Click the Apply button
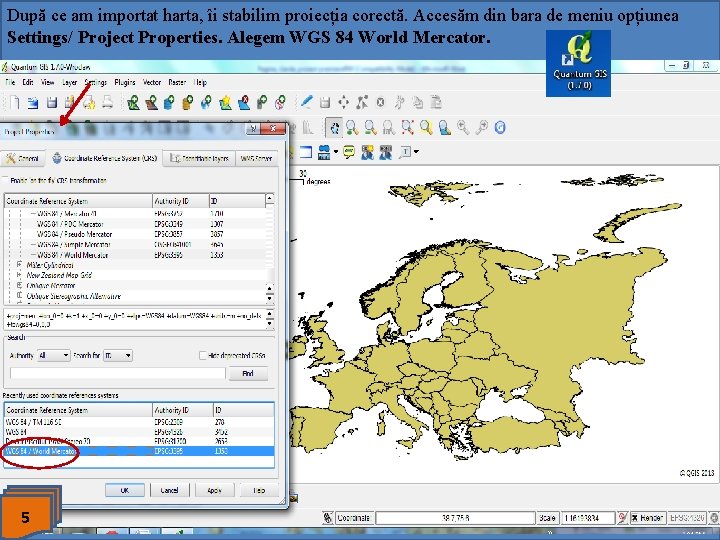 click(x=214, y=490)
